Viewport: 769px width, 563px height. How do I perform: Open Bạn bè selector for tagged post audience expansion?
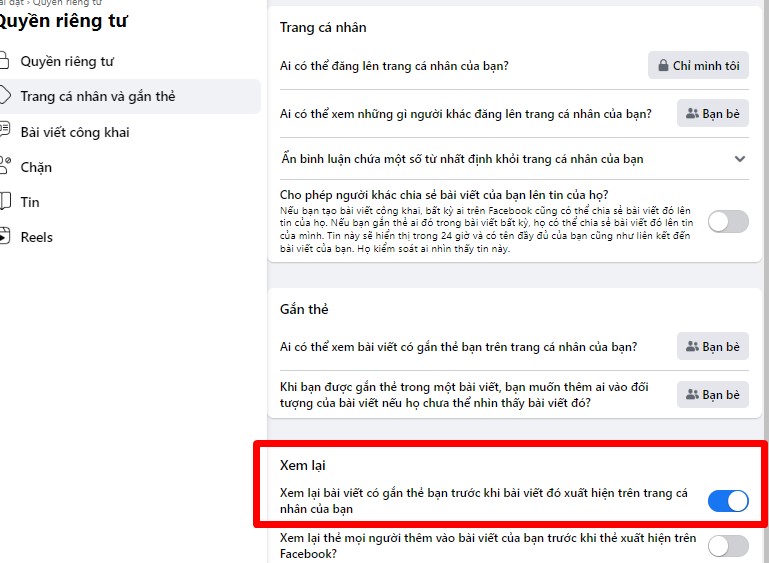pos(713,394)
